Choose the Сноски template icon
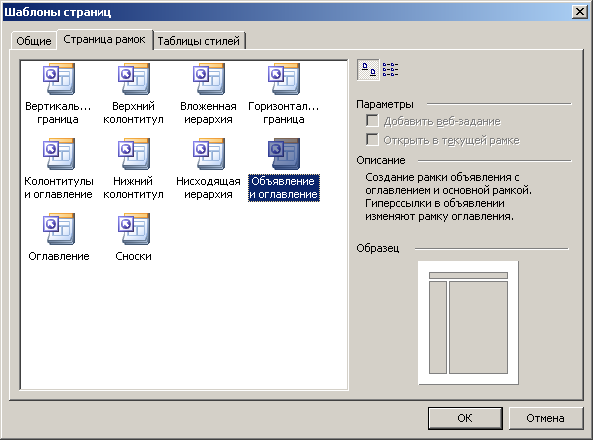The height and width of the screenshot is (440, 593). click(134, 229)
